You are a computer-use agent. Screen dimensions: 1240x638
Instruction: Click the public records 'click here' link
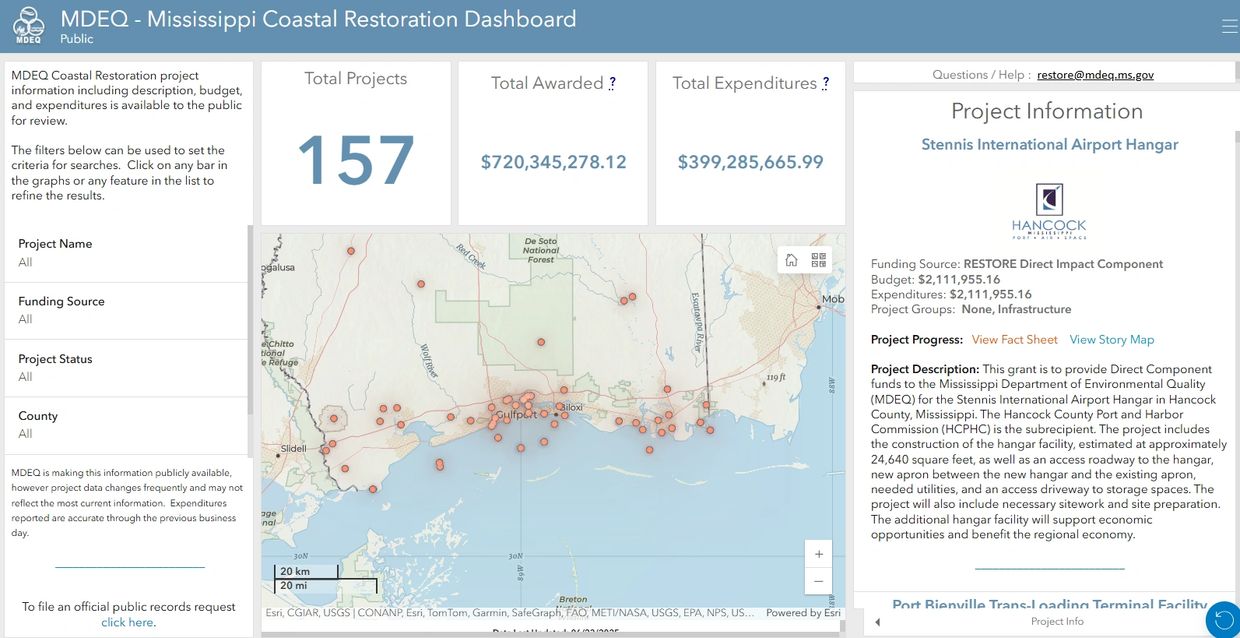click(128, 622)
